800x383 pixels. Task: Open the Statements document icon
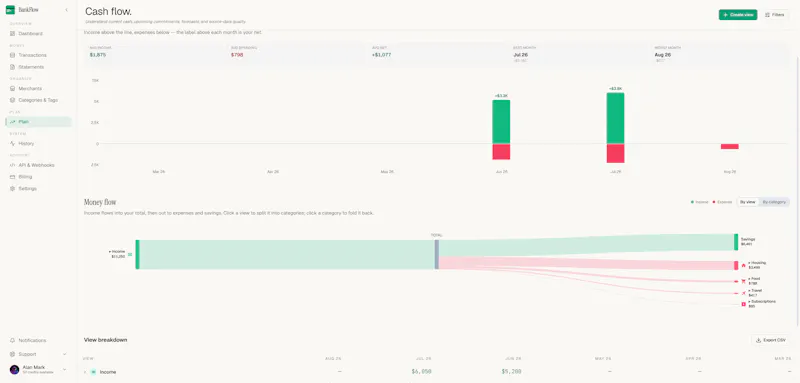13,67
